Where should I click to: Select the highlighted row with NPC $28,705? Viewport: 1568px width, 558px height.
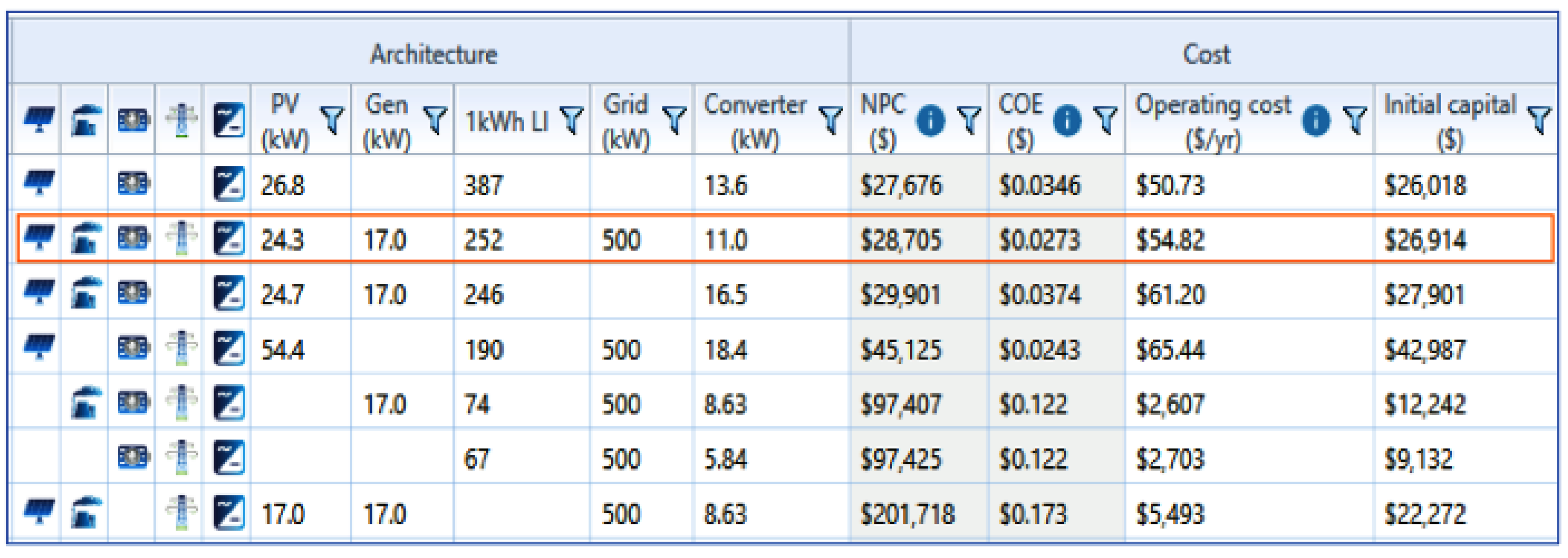click(x=901, y=239)
